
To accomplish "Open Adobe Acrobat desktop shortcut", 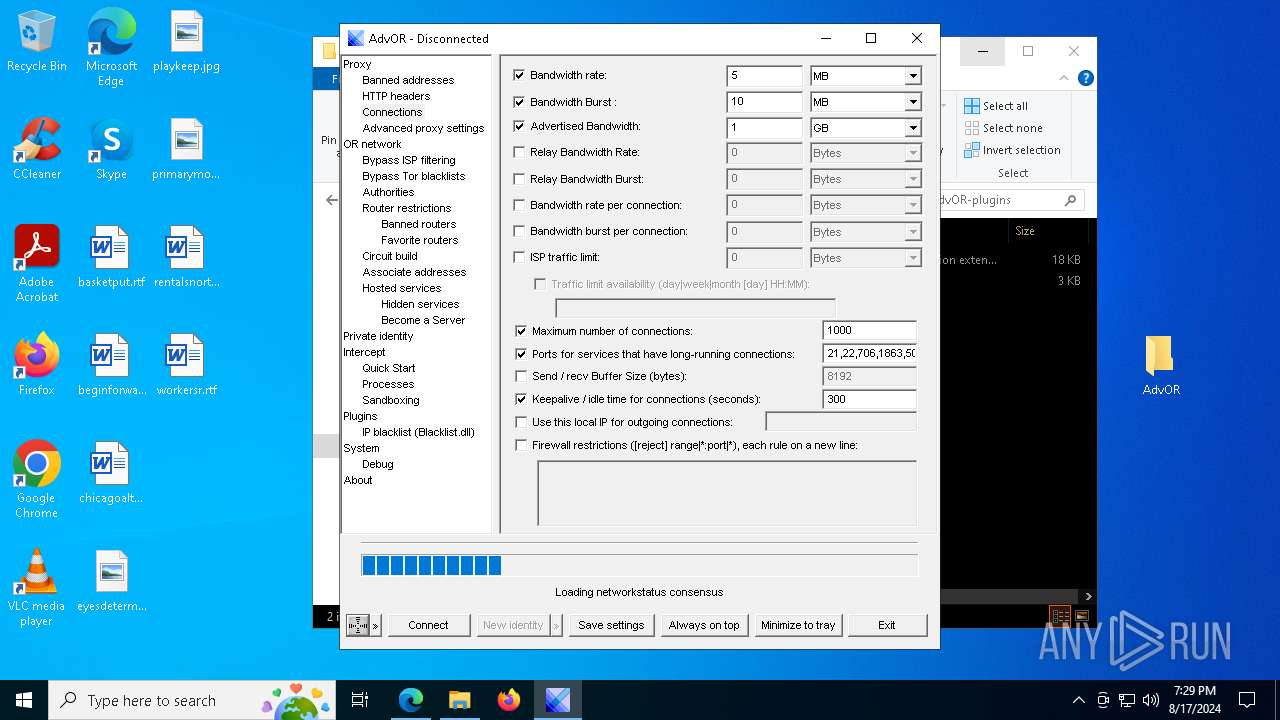I will (37, 264).
